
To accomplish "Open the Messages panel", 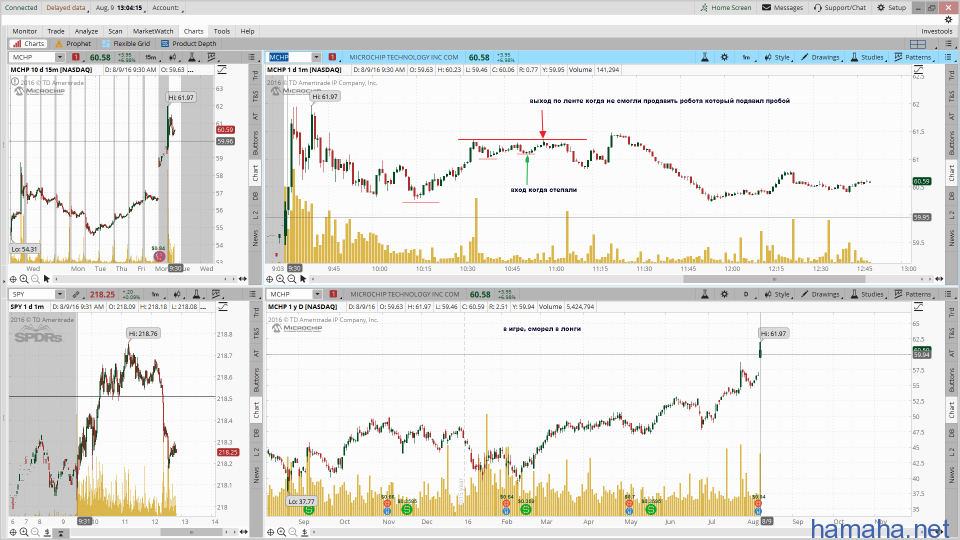I will 782,7.
